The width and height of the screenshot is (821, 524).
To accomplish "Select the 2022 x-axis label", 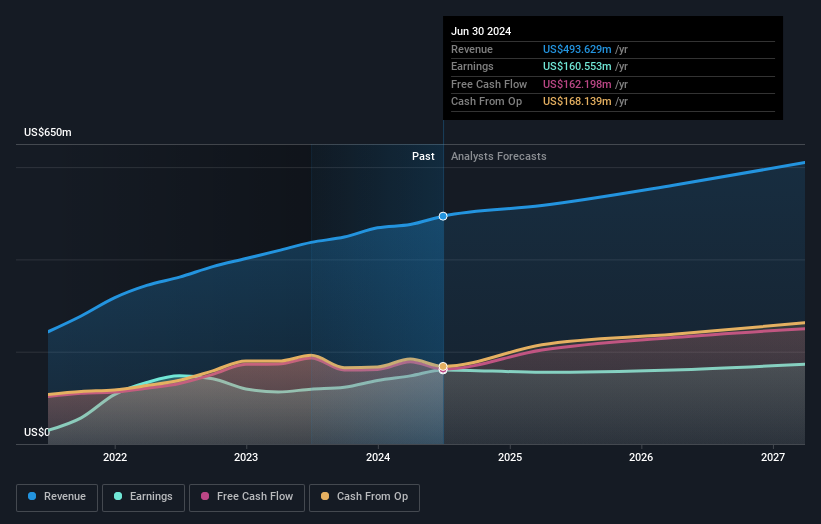I will [x=115, y=458].
